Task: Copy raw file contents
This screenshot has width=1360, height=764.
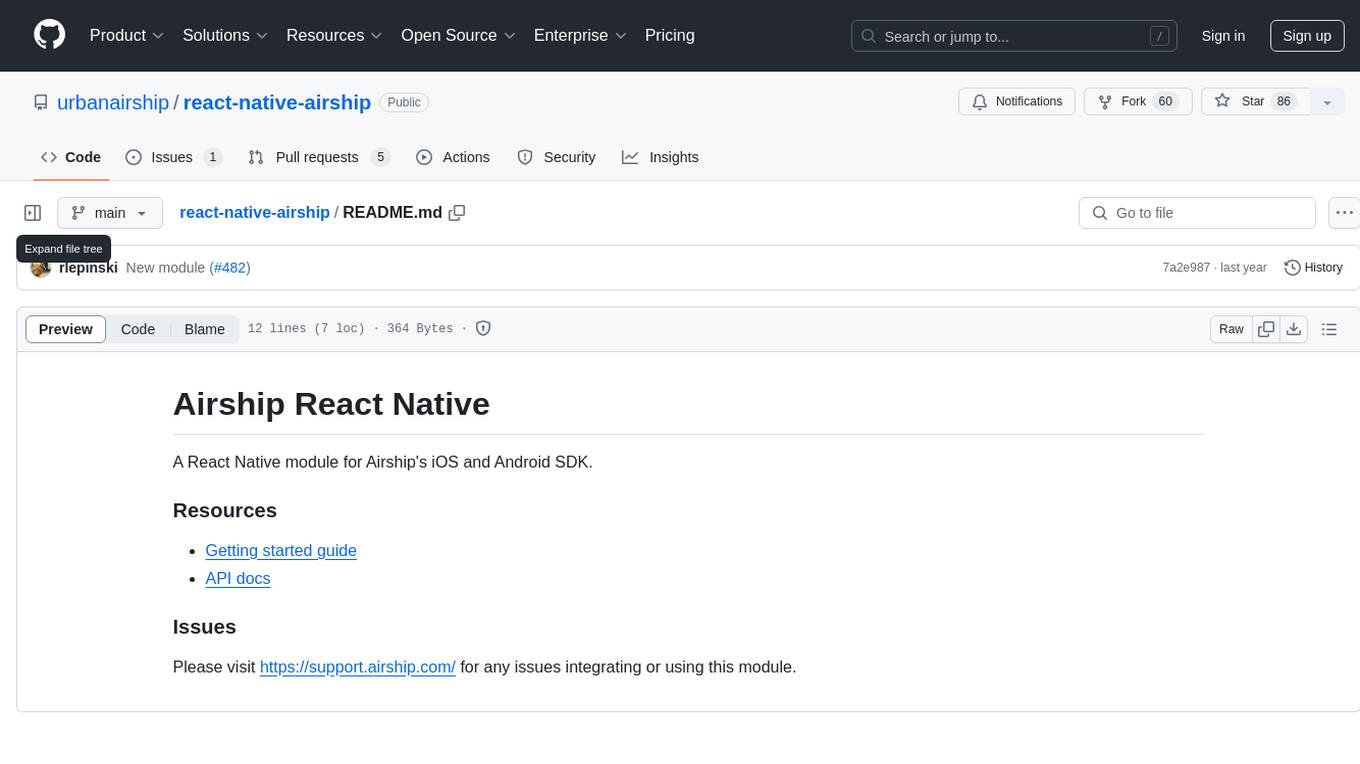Action: (x=1267, y=329)
